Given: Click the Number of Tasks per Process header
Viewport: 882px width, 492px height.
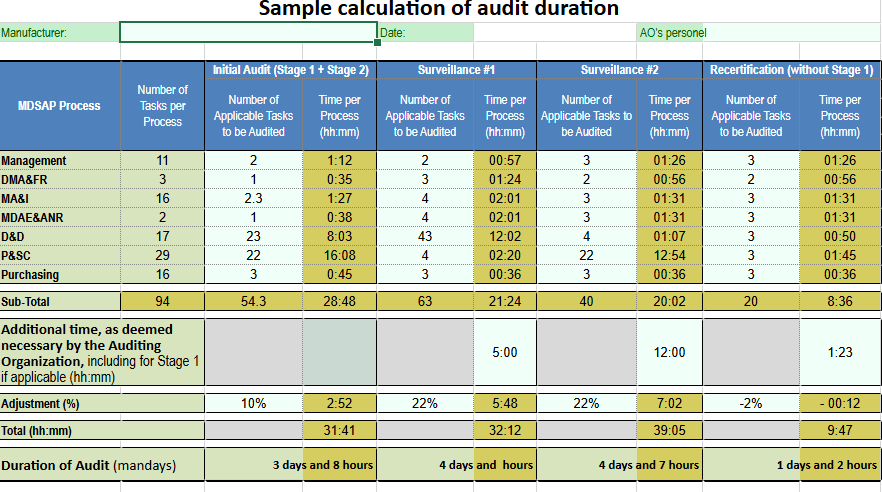Looking at the screenshot, I should click(162, 106).
